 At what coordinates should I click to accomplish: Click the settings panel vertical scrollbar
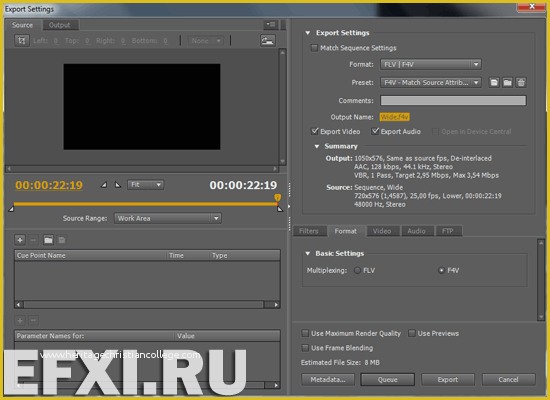tap(541, 279)
